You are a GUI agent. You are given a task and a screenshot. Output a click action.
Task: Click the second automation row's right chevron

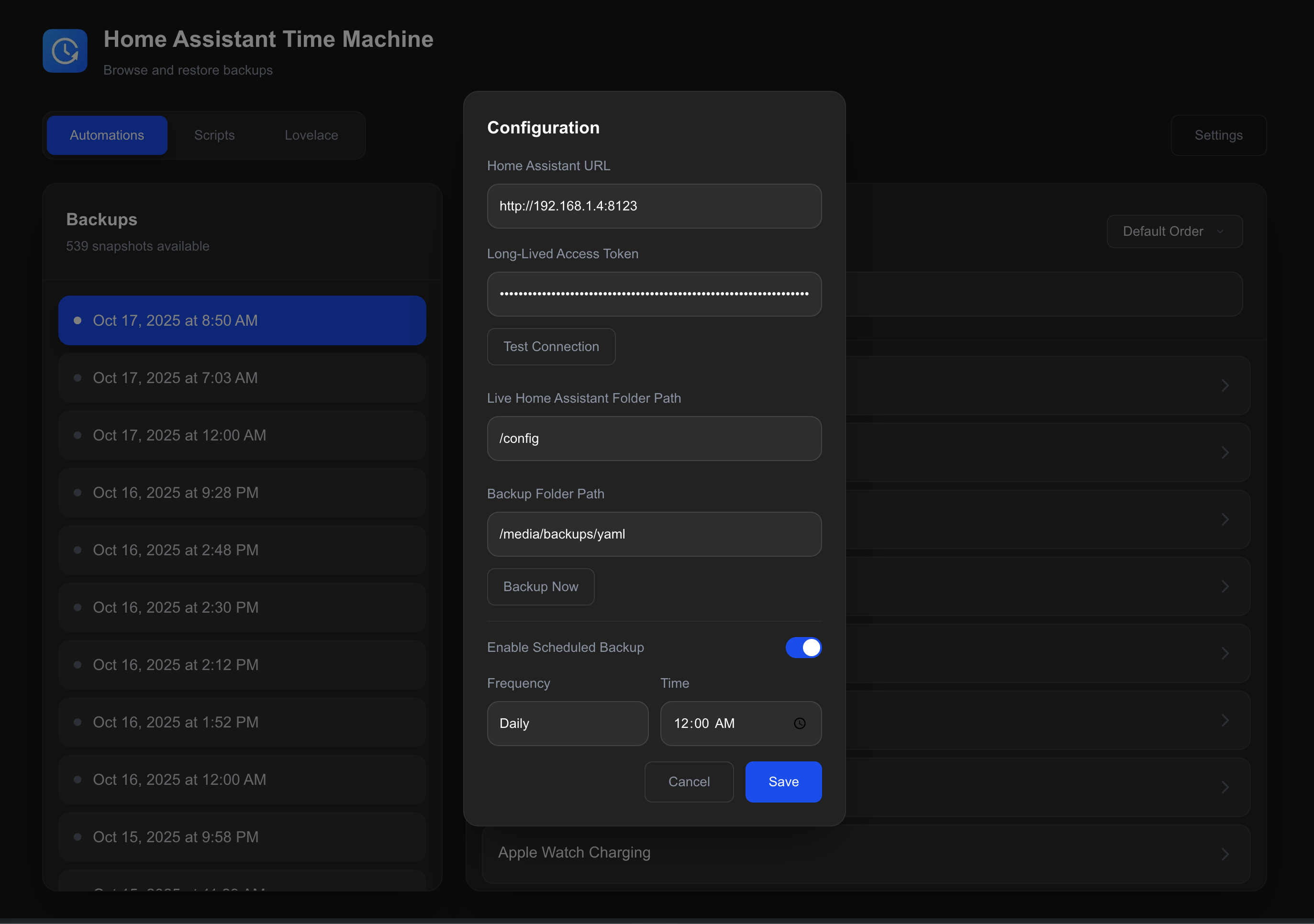click(x=1225, y=452)
